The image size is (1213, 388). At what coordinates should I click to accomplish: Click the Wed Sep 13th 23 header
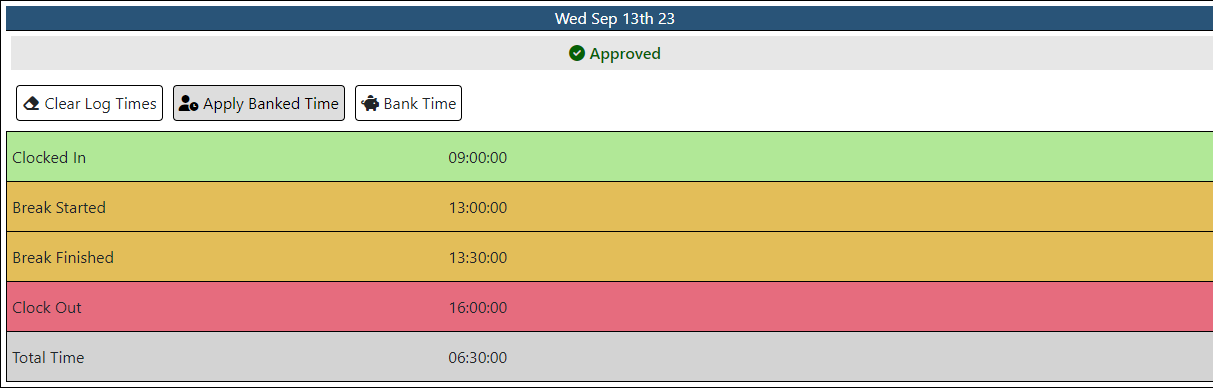click(614, 18)
